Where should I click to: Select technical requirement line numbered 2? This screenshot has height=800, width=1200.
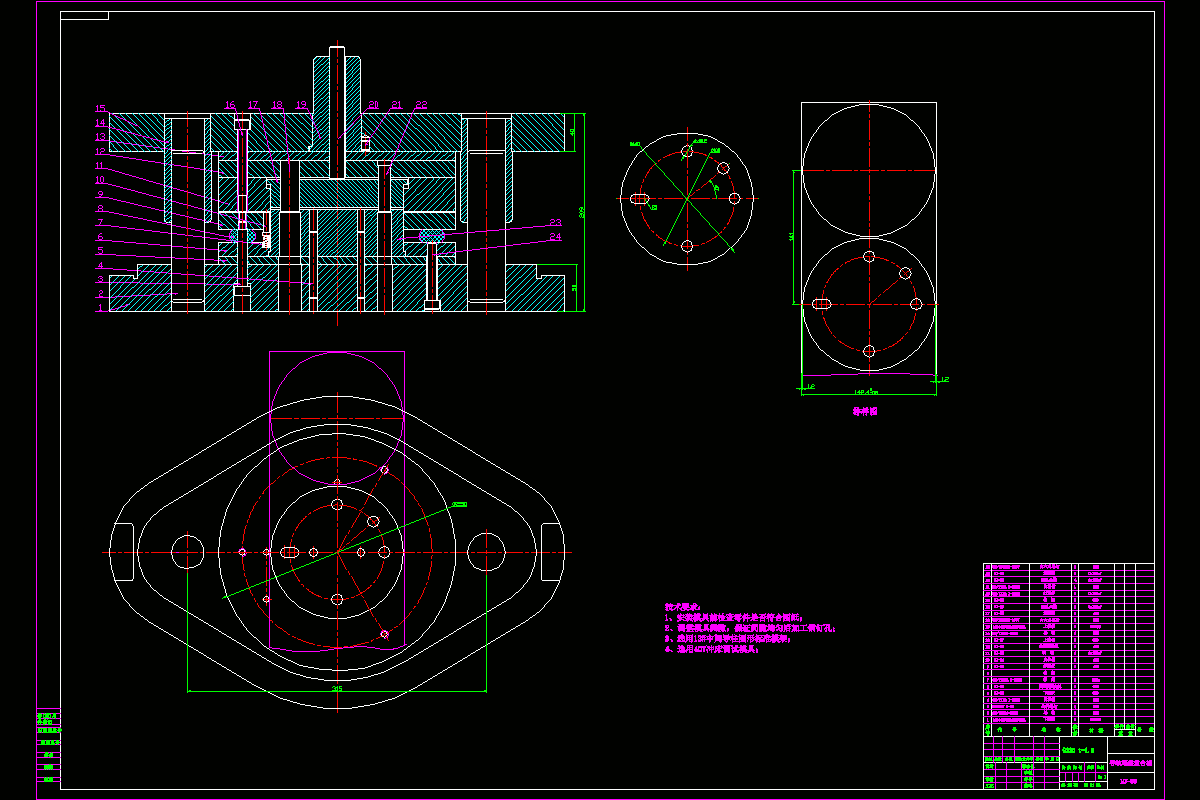tap(750, 629)
